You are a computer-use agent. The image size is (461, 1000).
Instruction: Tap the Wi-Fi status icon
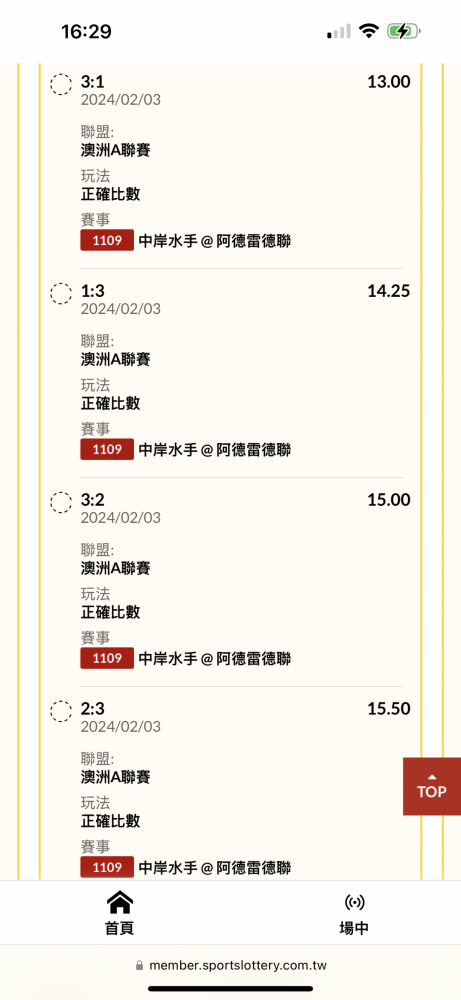pos(369,31)
